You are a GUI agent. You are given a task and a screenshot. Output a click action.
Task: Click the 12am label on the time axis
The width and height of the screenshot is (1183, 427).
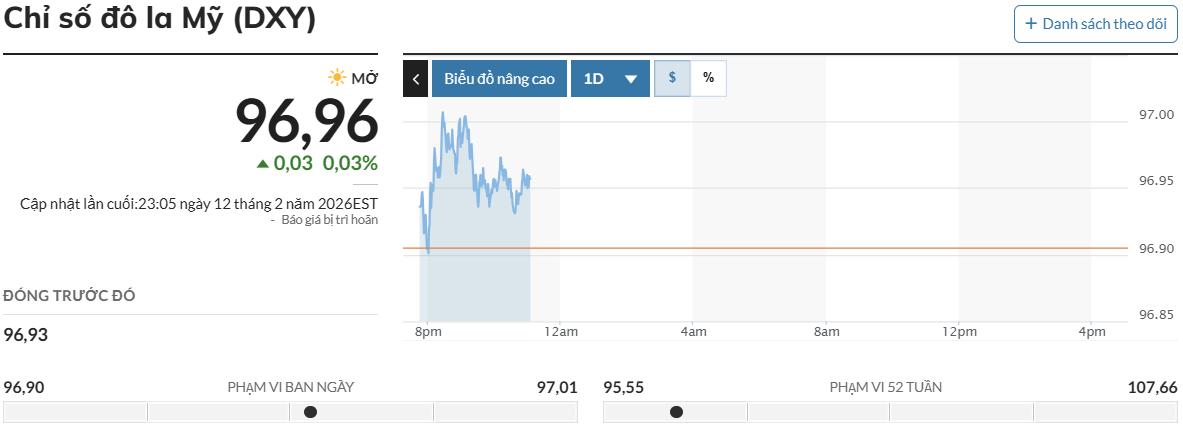pos(561,331)
